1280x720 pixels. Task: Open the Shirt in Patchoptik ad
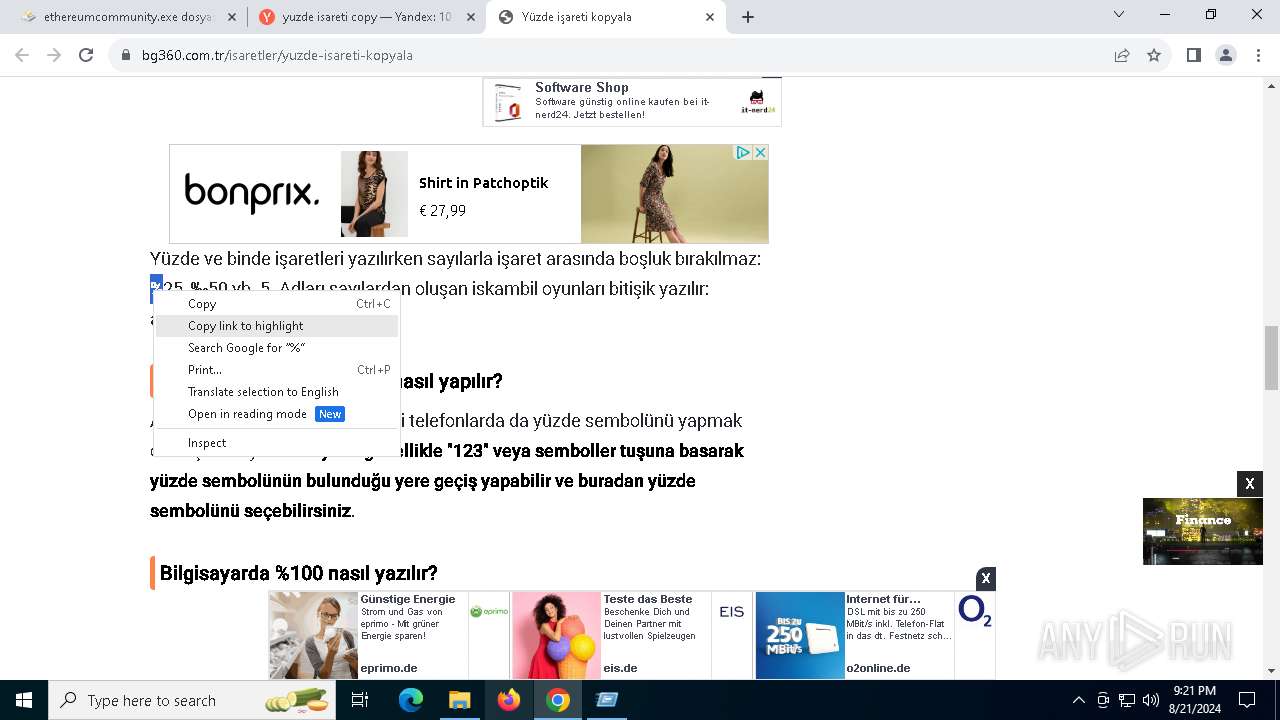click(483, 183)
